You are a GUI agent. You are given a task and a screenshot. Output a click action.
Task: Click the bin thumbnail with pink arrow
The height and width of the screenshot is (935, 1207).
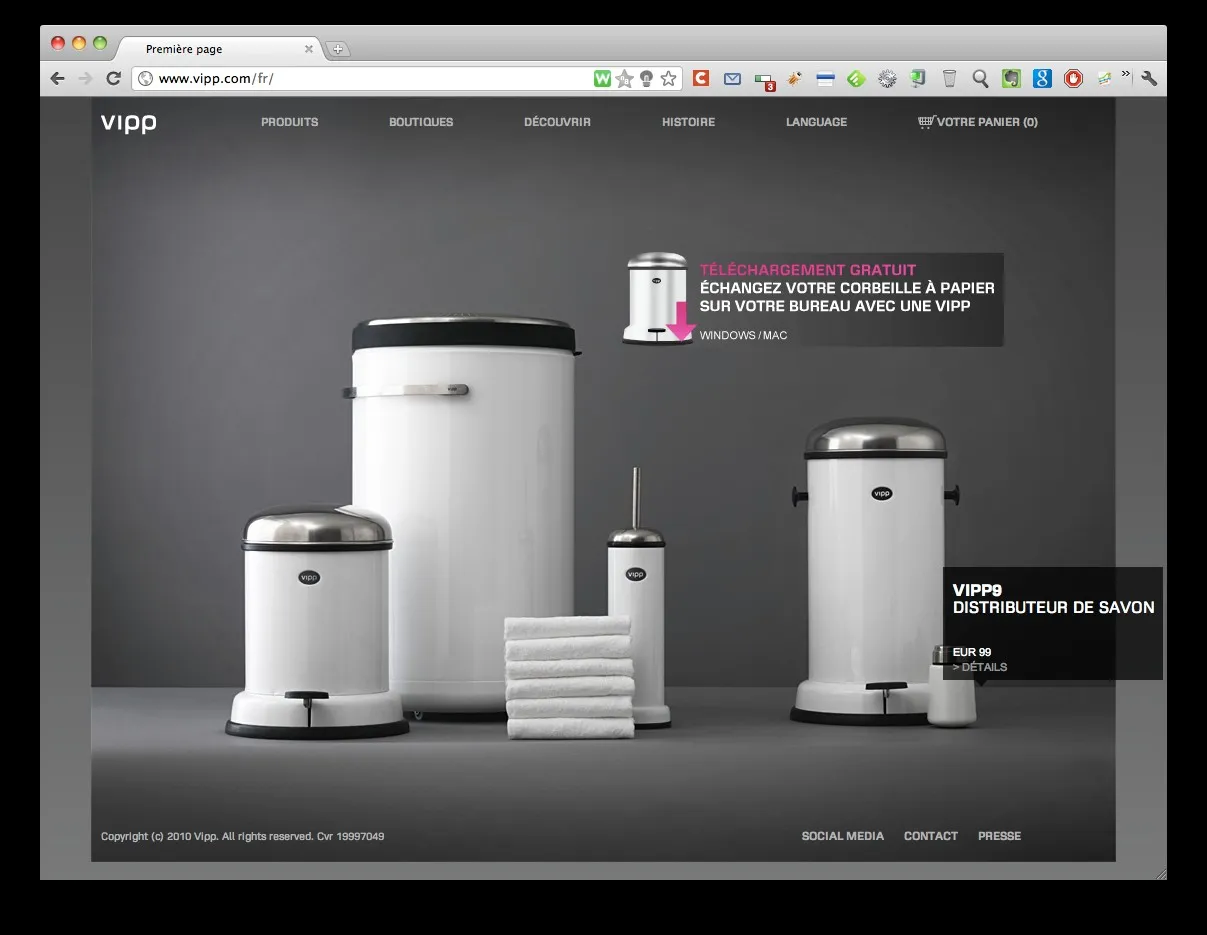658,298
